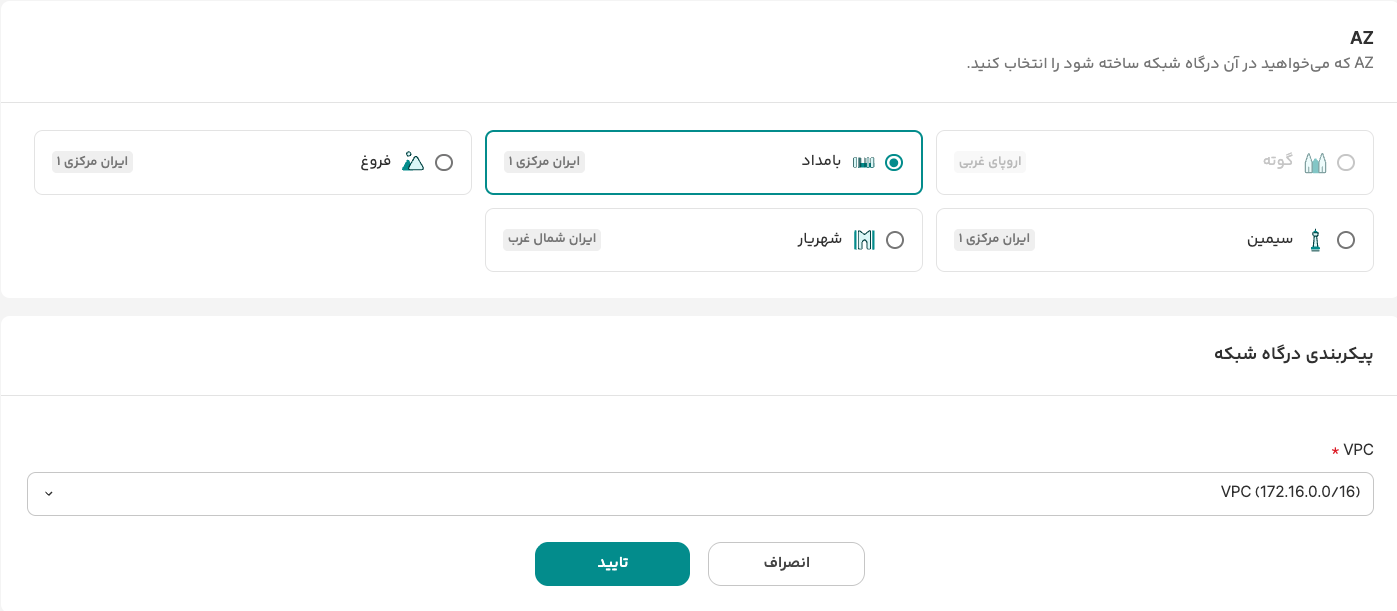
Task: Click the فروغ mountain icon
Action: click(x=413, y=162)
